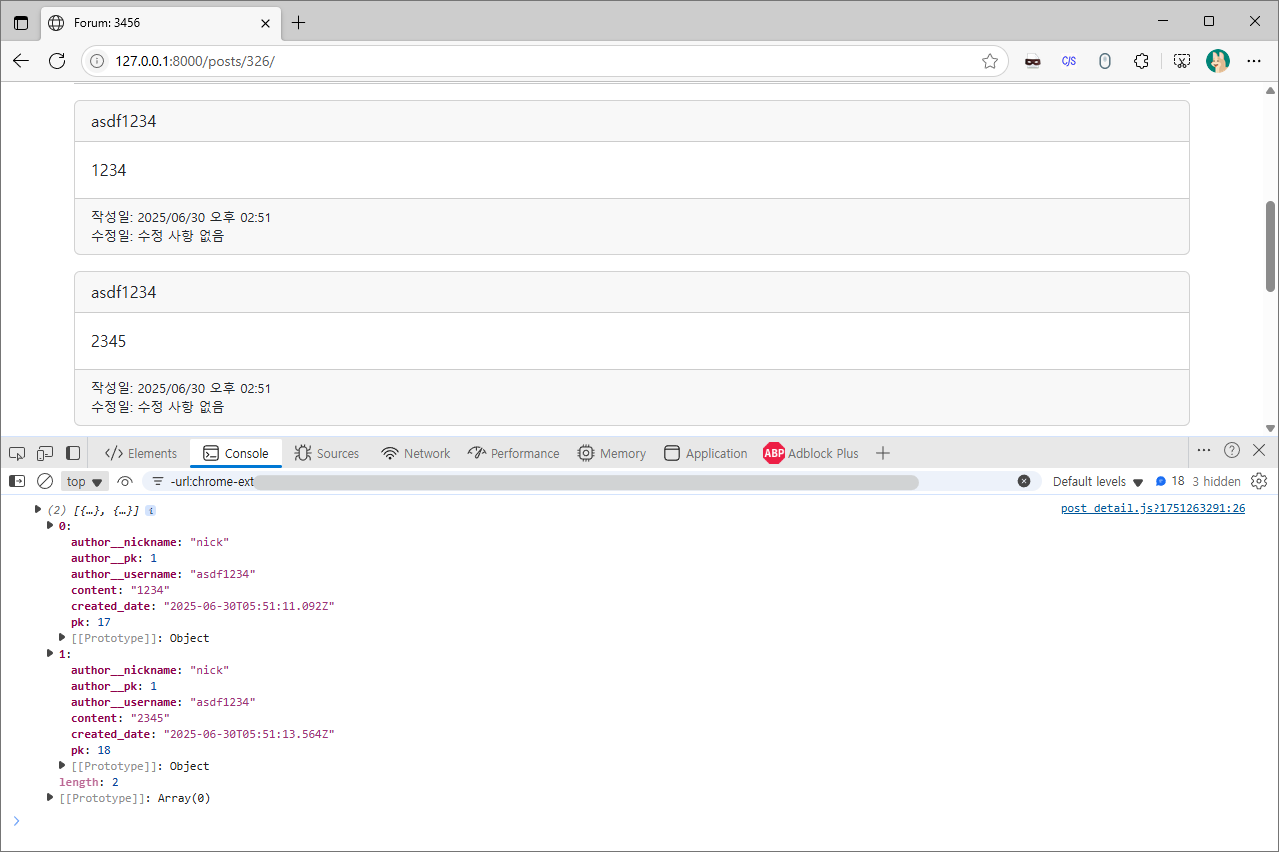Clear the console output
The image size is (1279, 852).
click(x=45, y=481)
